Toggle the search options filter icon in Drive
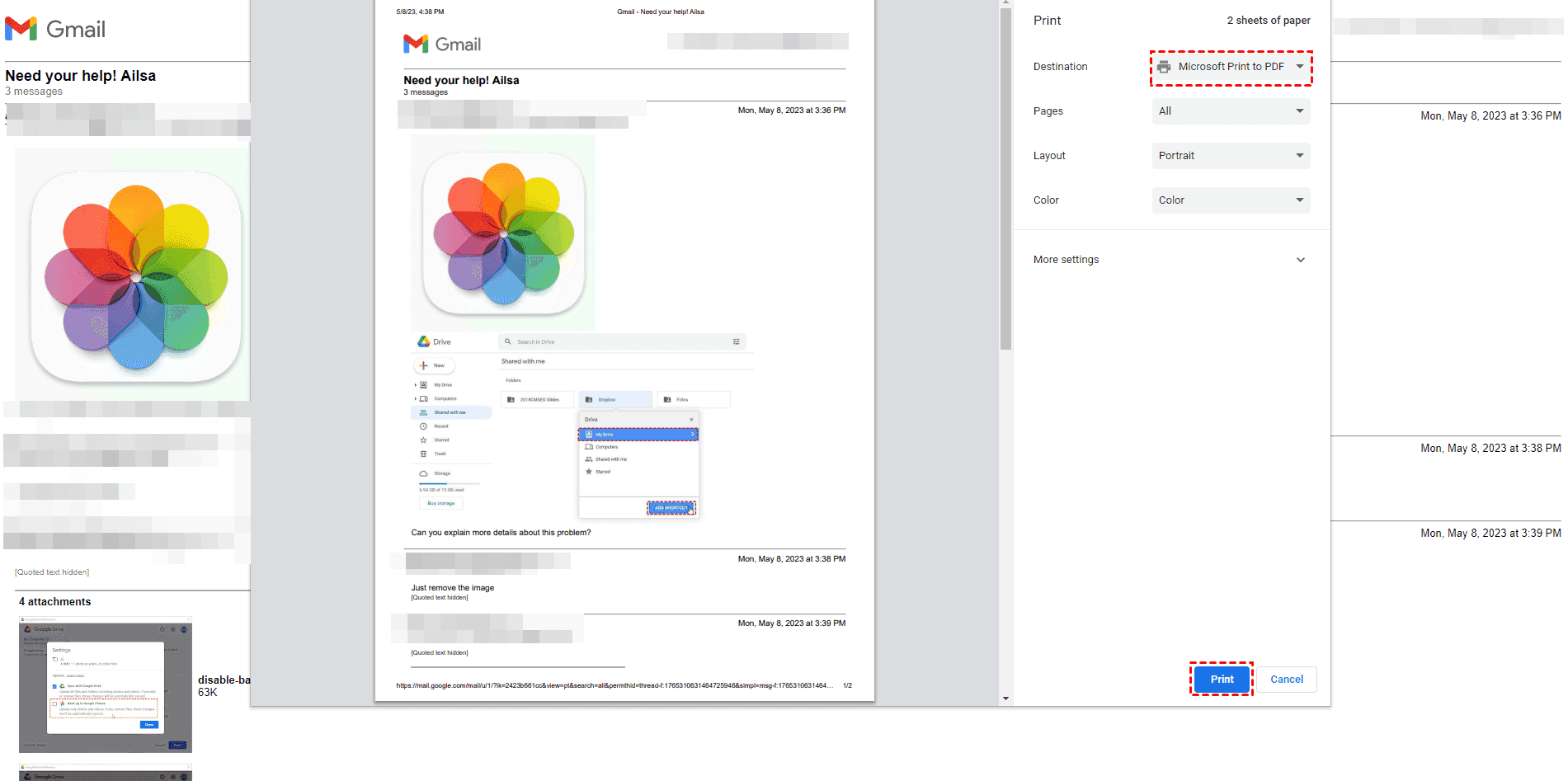Screen dimensions: 1568x781 [737, 341]
